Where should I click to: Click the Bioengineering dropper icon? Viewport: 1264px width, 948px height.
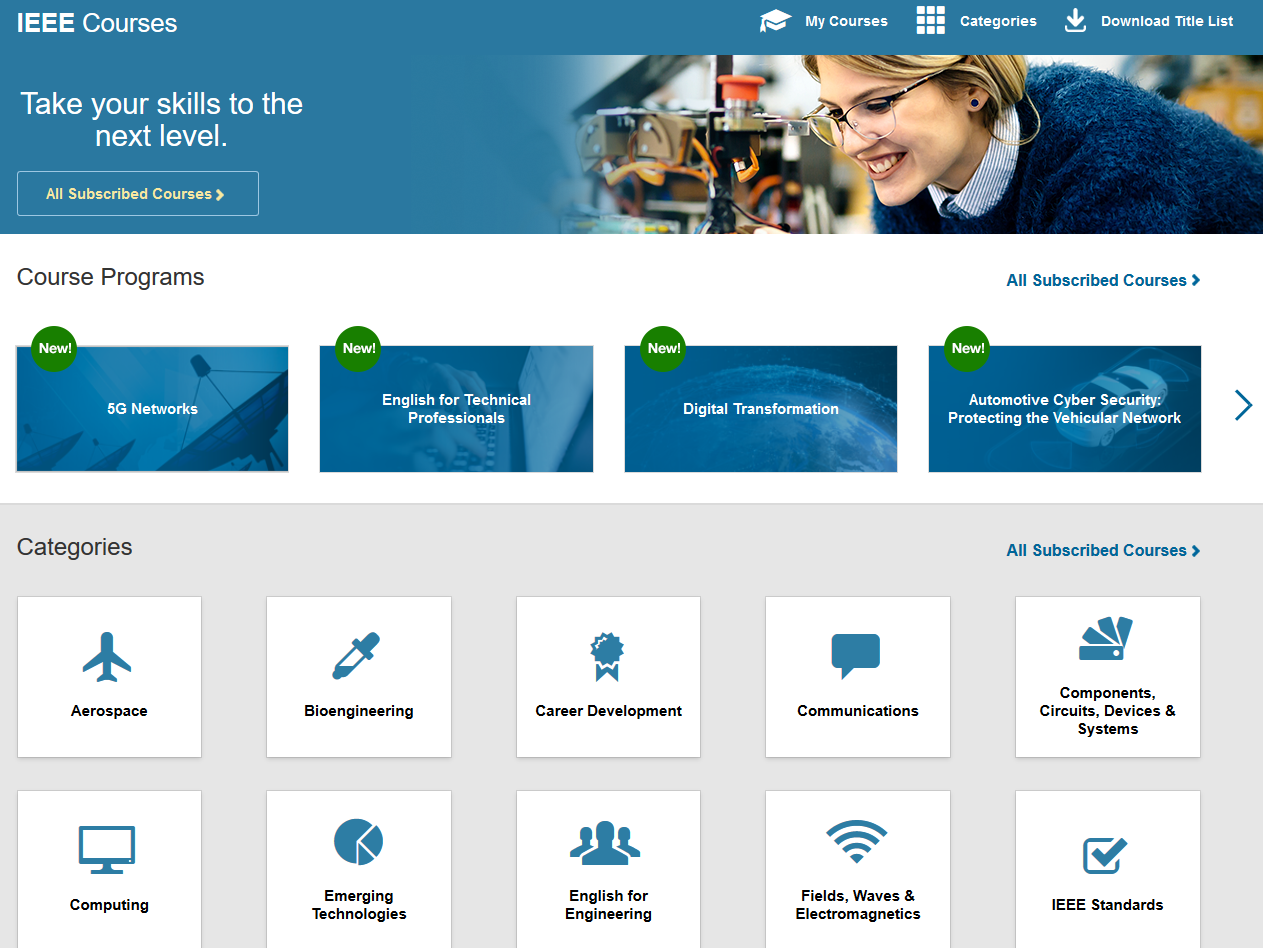[x=356, y=656]
